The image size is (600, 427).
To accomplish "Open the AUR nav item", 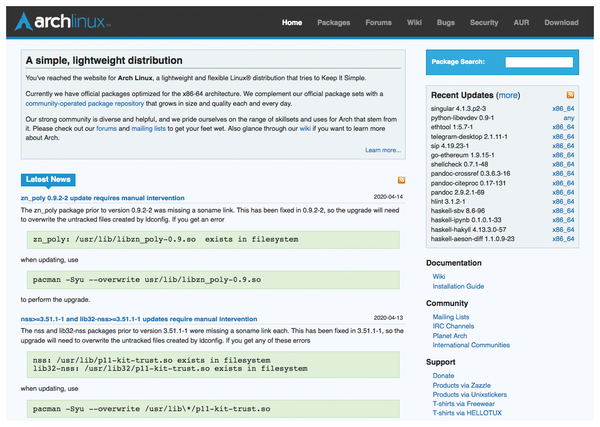I will pyautogui.click(x=521, y=23).
